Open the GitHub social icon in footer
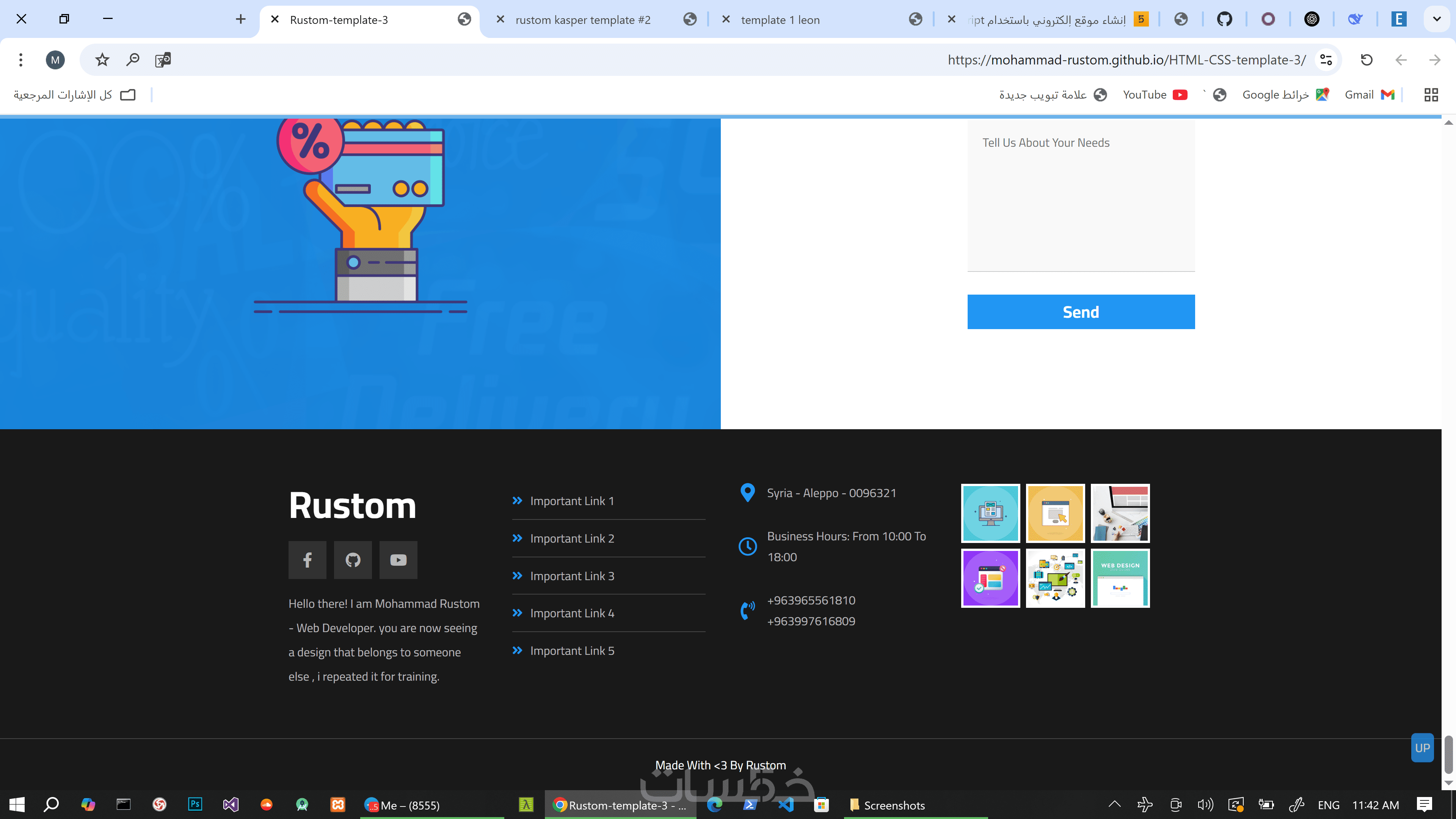 353,560
